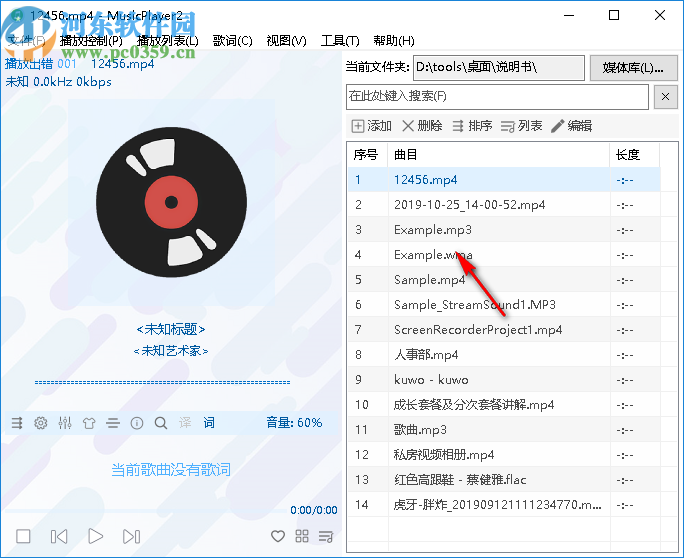Select track 12456.mp4 in playlist
The image size is (684, 558).
504,180
